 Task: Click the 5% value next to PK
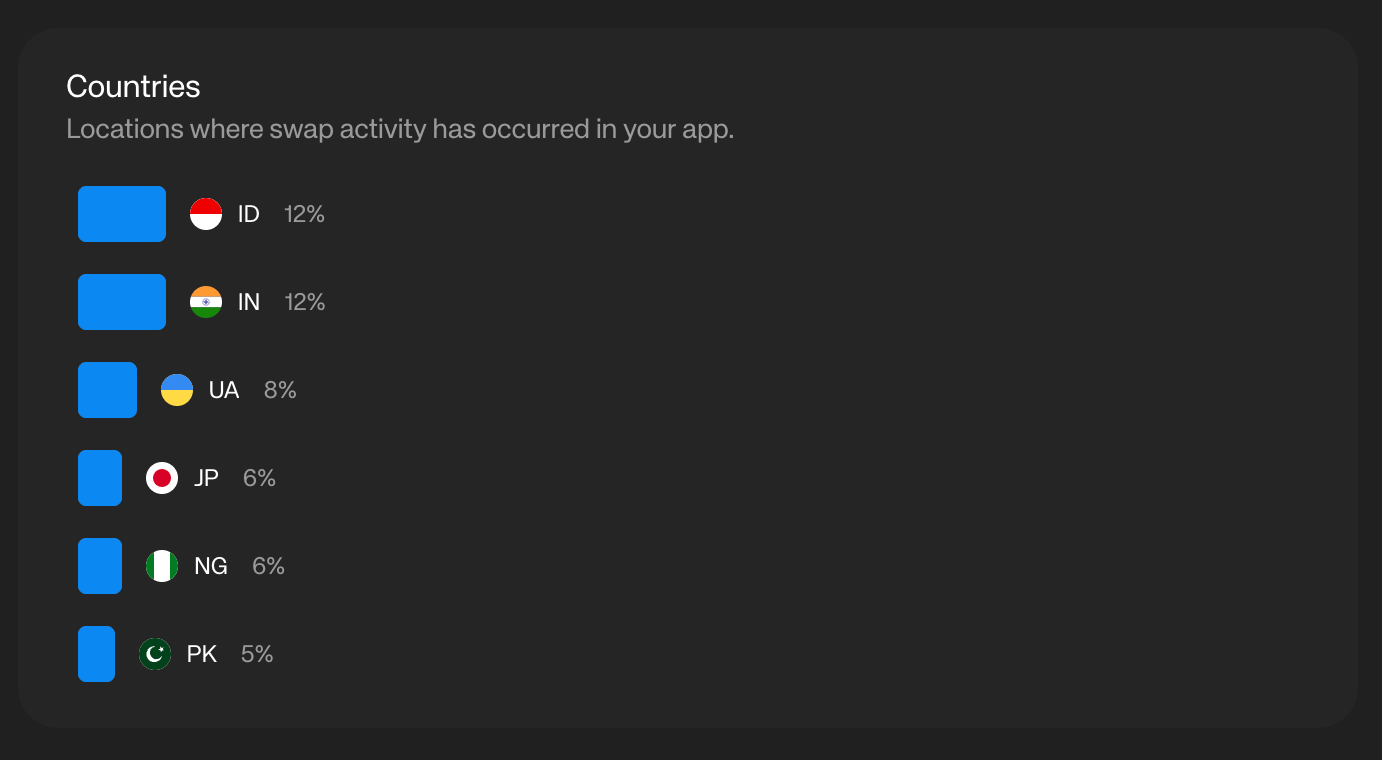pos(257,654)
